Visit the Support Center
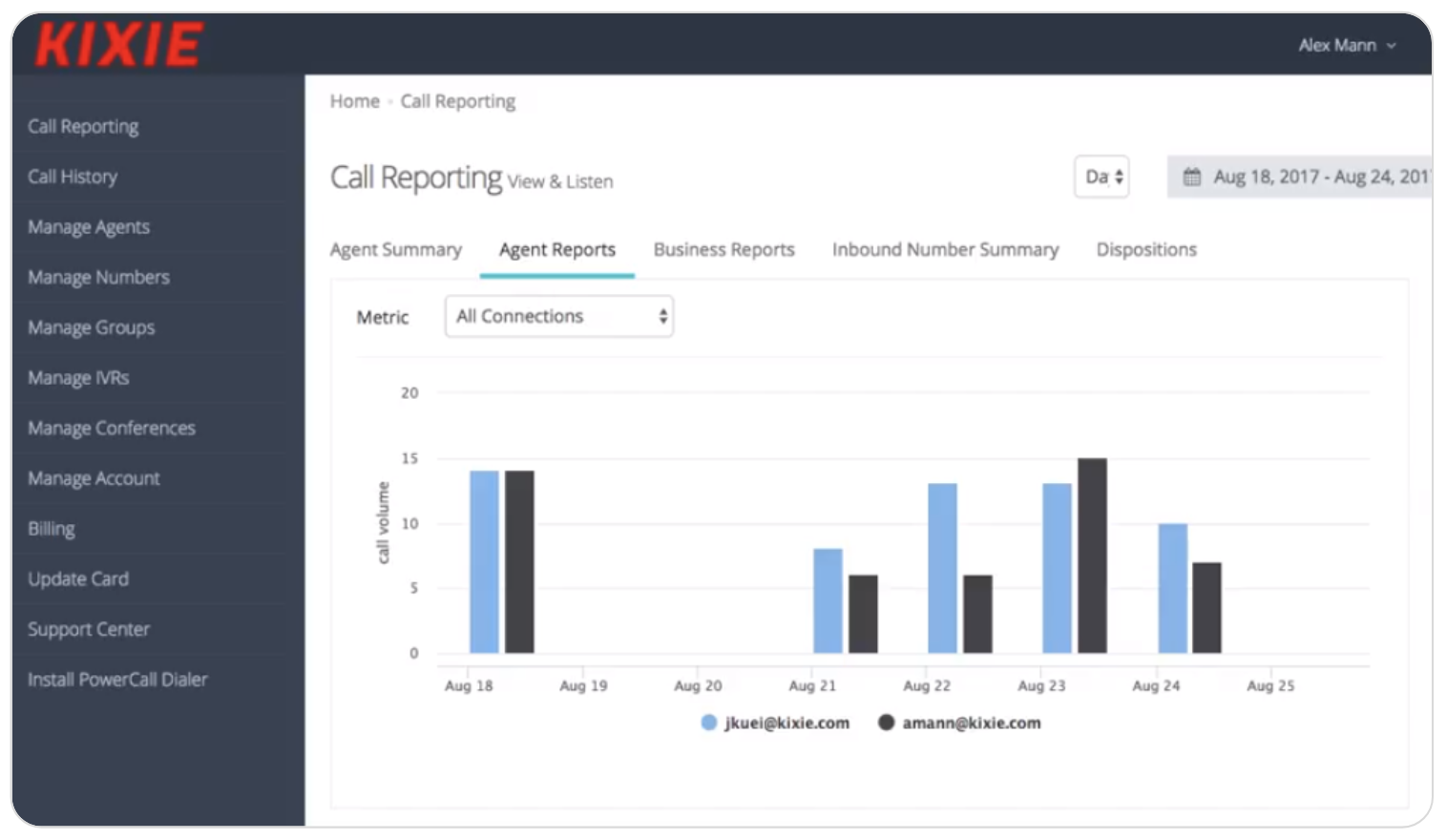 (x=89, y=629)
